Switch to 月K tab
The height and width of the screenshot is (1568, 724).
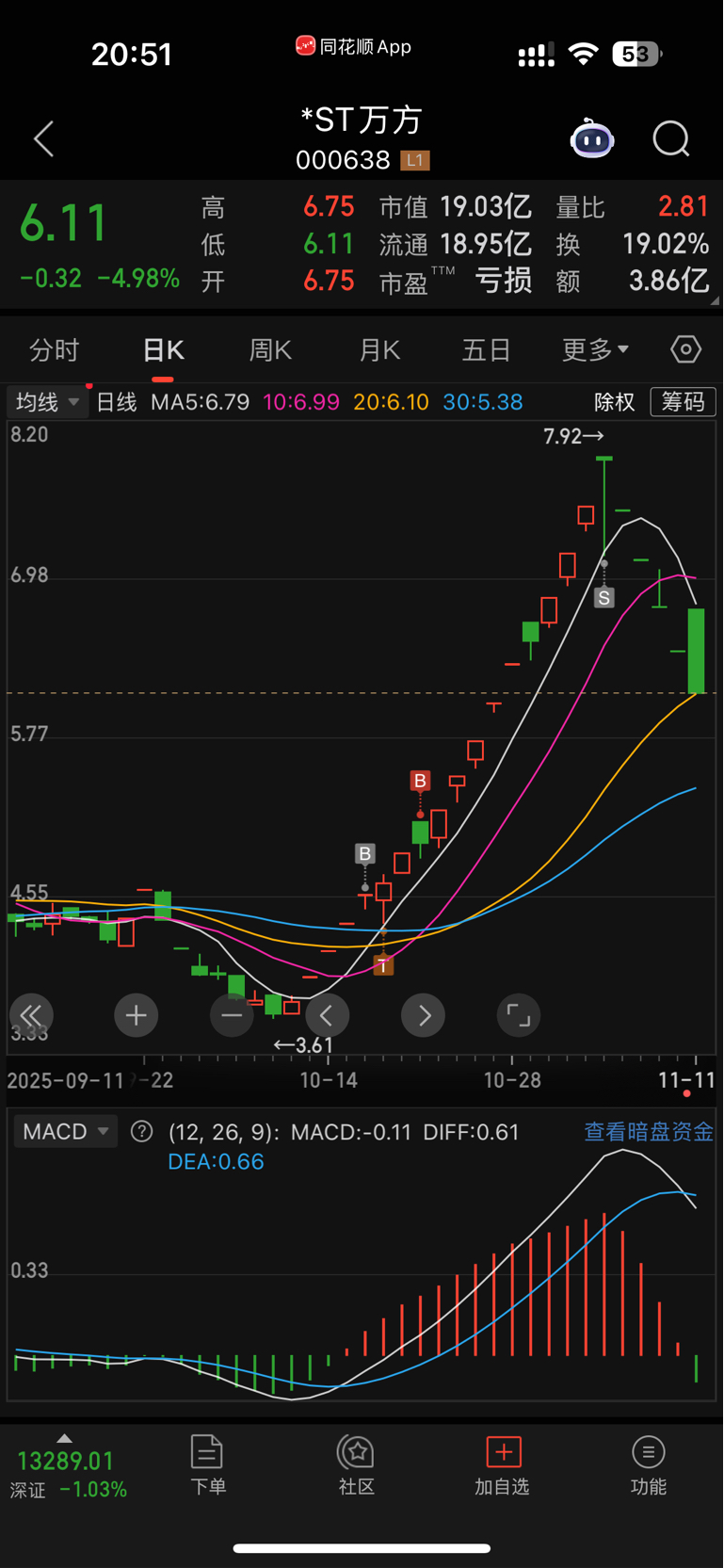click(x=380, y=350)
